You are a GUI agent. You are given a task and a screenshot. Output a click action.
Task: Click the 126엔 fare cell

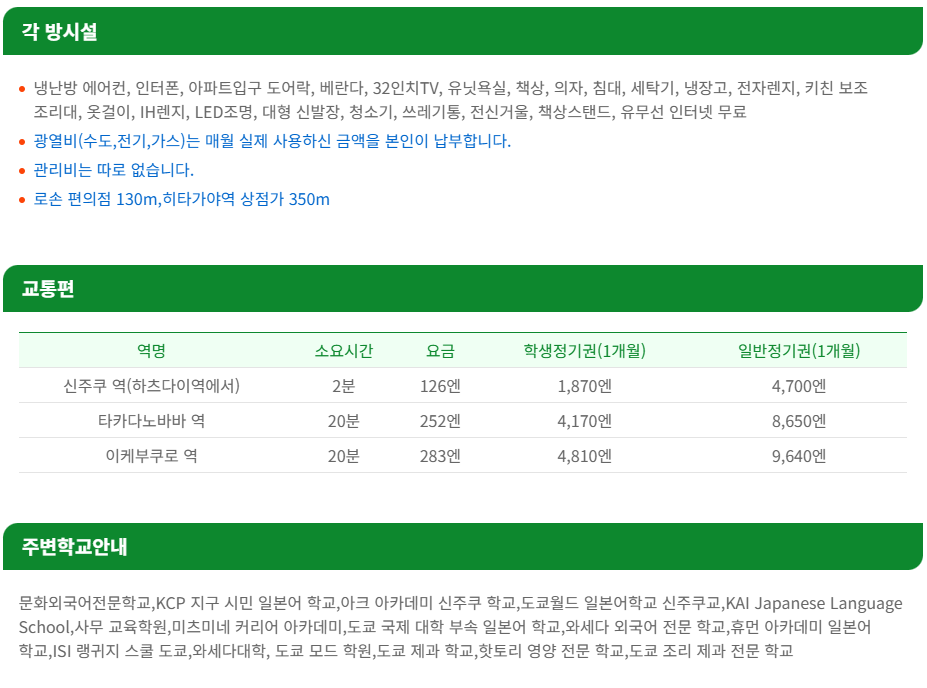point(440,386)
